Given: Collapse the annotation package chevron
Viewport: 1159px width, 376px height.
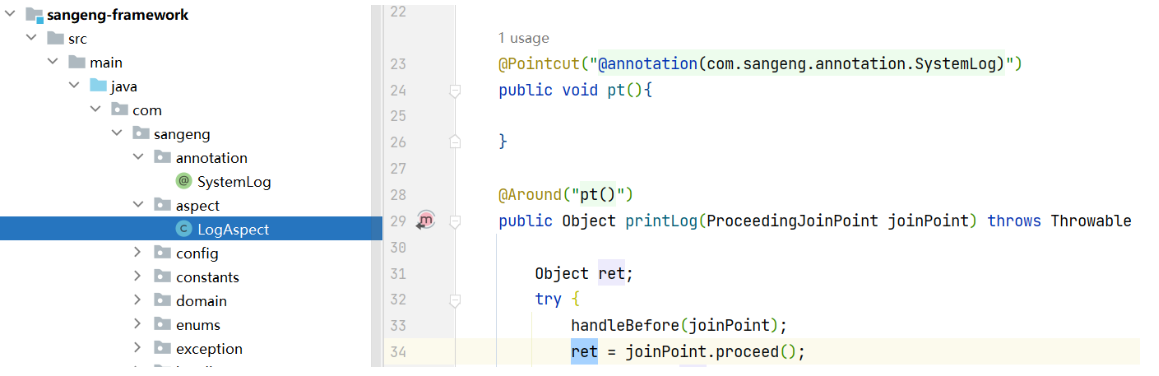Looking at the screenshot, I should click(x=138, y=157).
